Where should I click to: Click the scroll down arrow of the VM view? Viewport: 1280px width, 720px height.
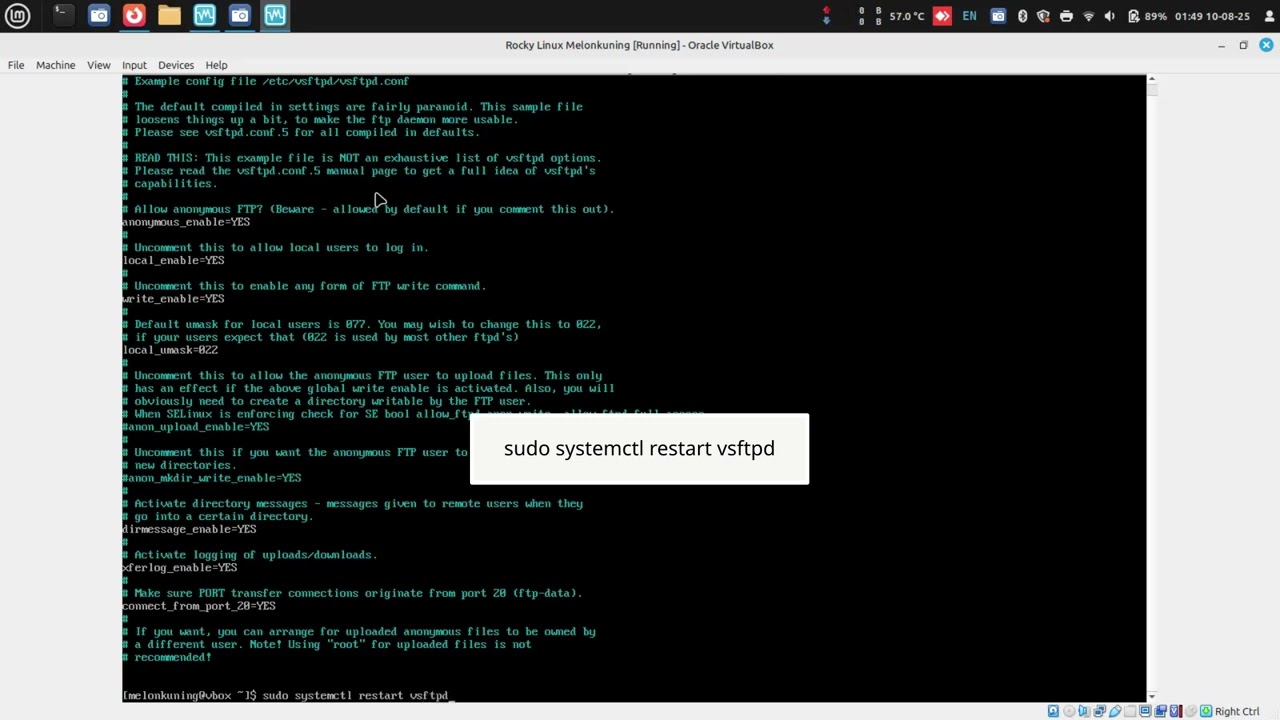[1151, 696]
